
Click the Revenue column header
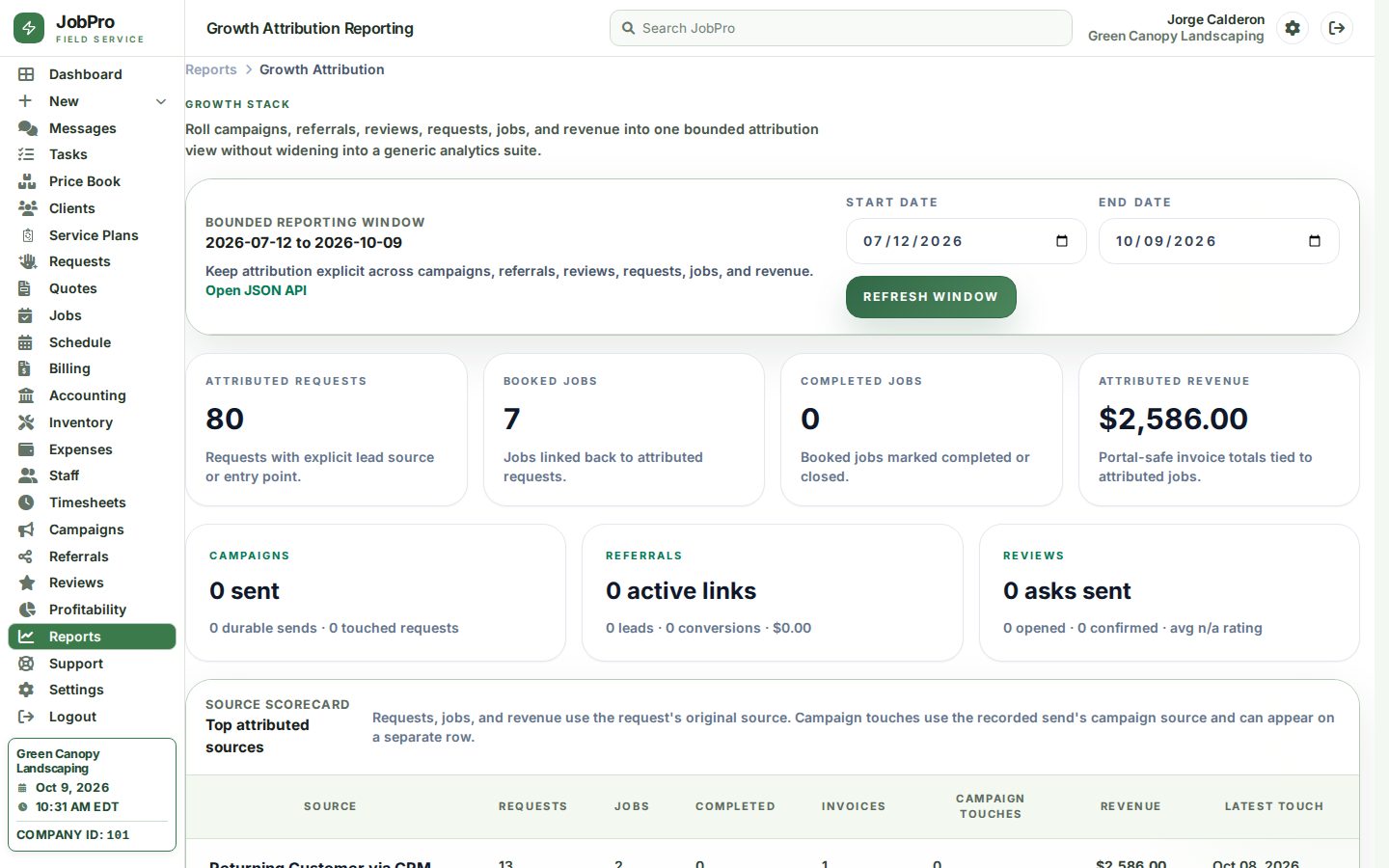pyautogui.click(x=1130, y=806)
